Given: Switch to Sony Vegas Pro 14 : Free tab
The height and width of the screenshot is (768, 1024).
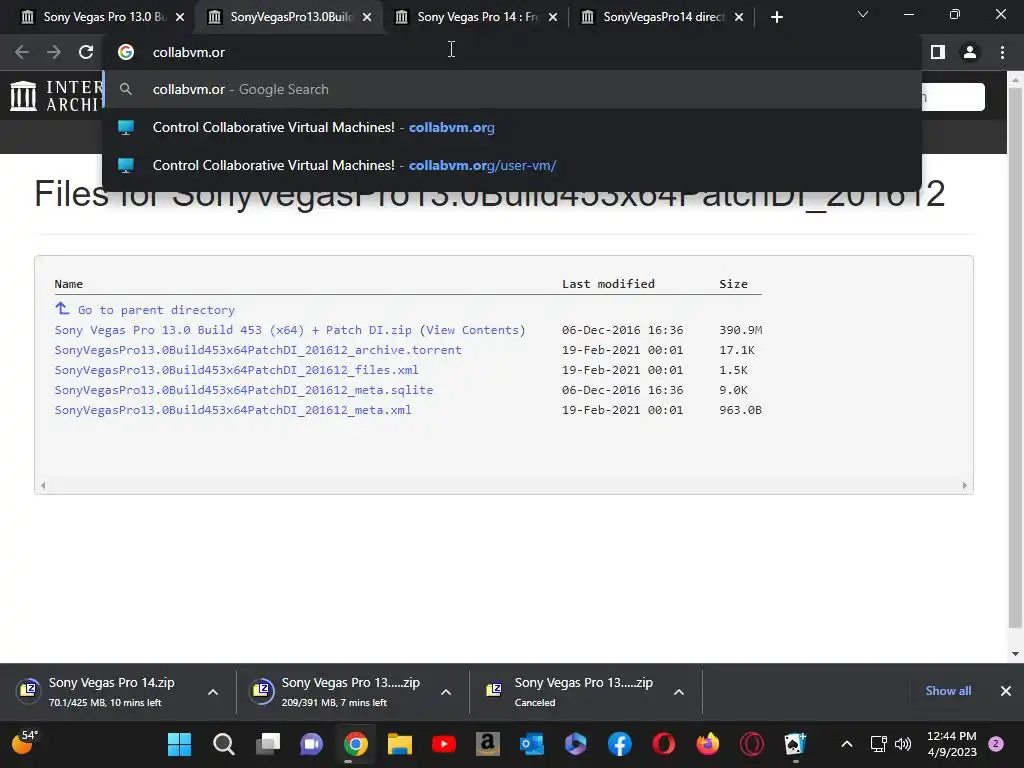Looking at the screenshot, I should 477,17.
